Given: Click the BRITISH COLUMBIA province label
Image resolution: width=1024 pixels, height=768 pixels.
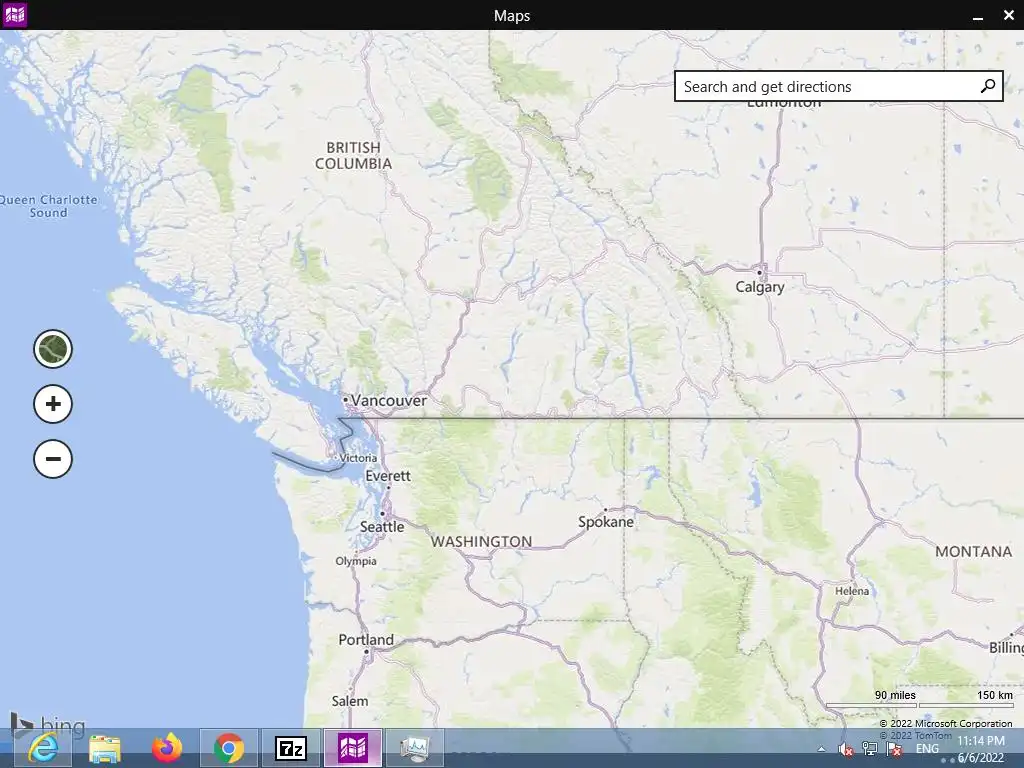Looking at the screenshot, I should pyautogui.click(x=353, y=155).
